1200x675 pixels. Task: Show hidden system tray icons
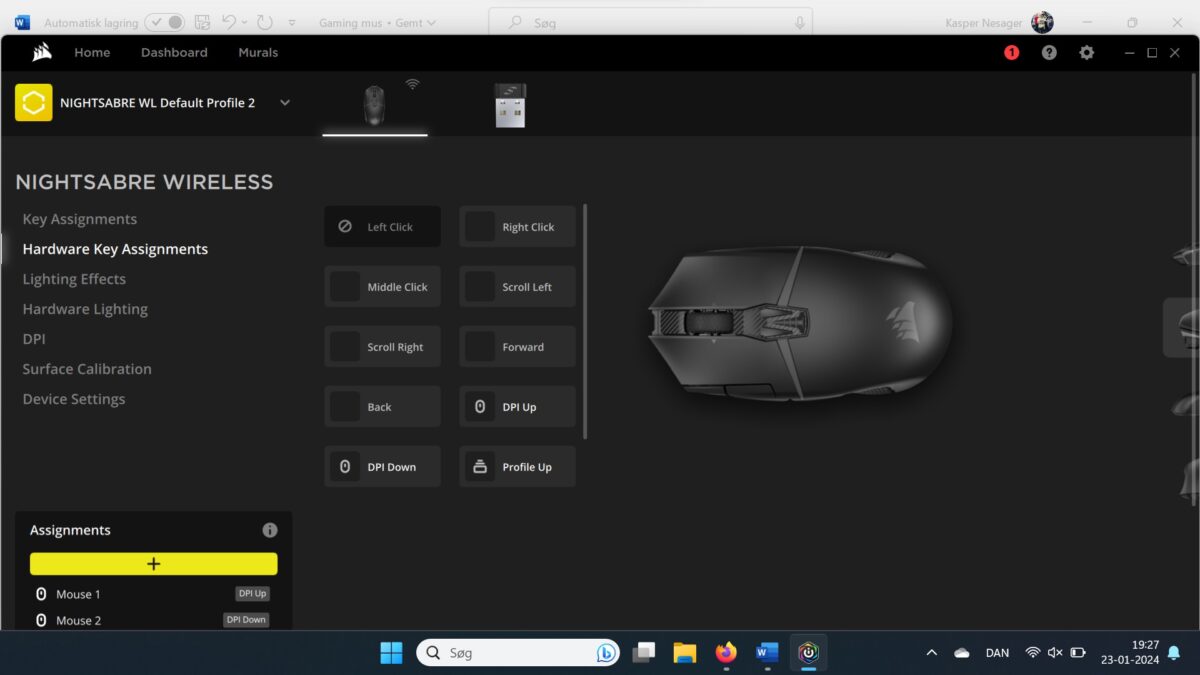tap(931, 653)
